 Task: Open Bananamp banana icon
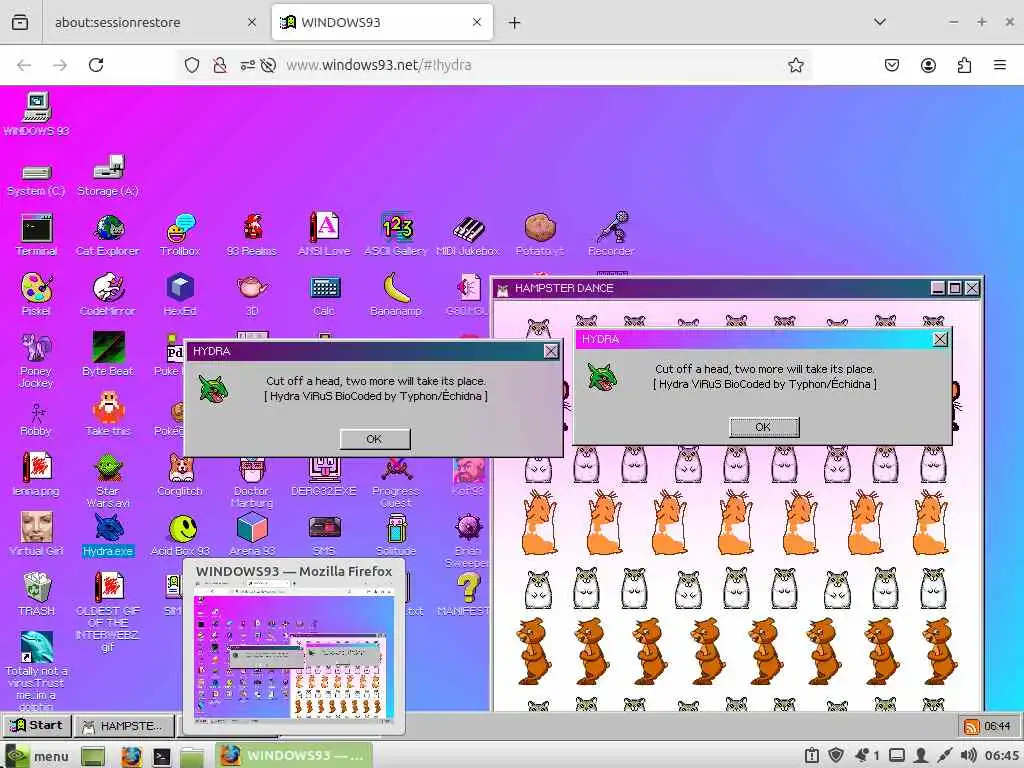pos(396,295)
